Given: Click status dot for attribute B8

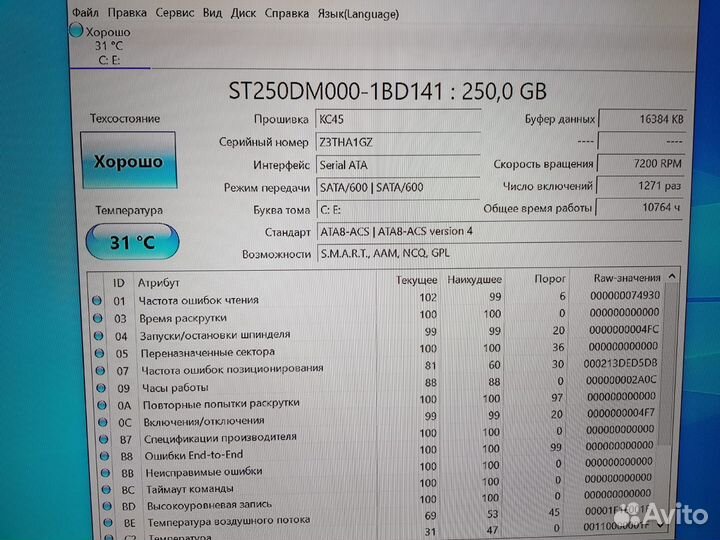Looking at the screenshot, I should point(105,456).
